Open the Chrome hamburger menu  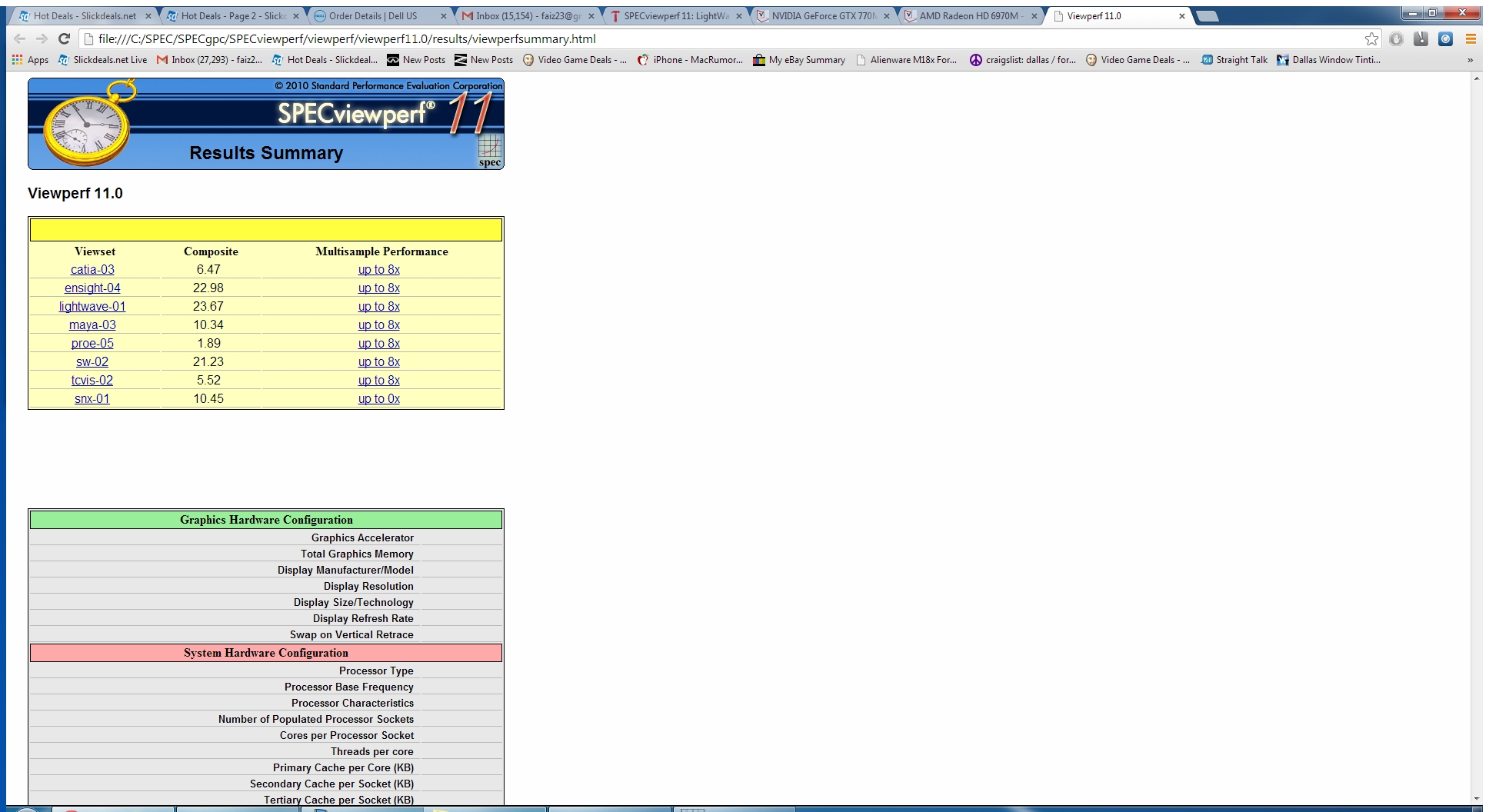click(x=1470, y=38)
